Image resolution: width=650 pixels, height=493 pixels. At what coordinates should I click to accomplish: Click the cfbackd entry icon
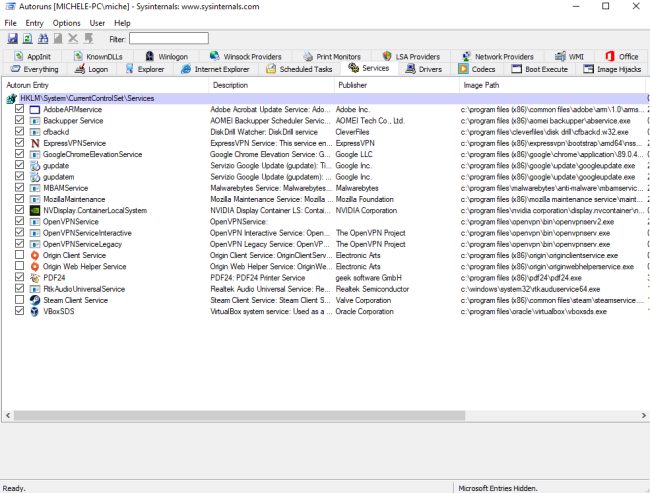coord(35,132)
